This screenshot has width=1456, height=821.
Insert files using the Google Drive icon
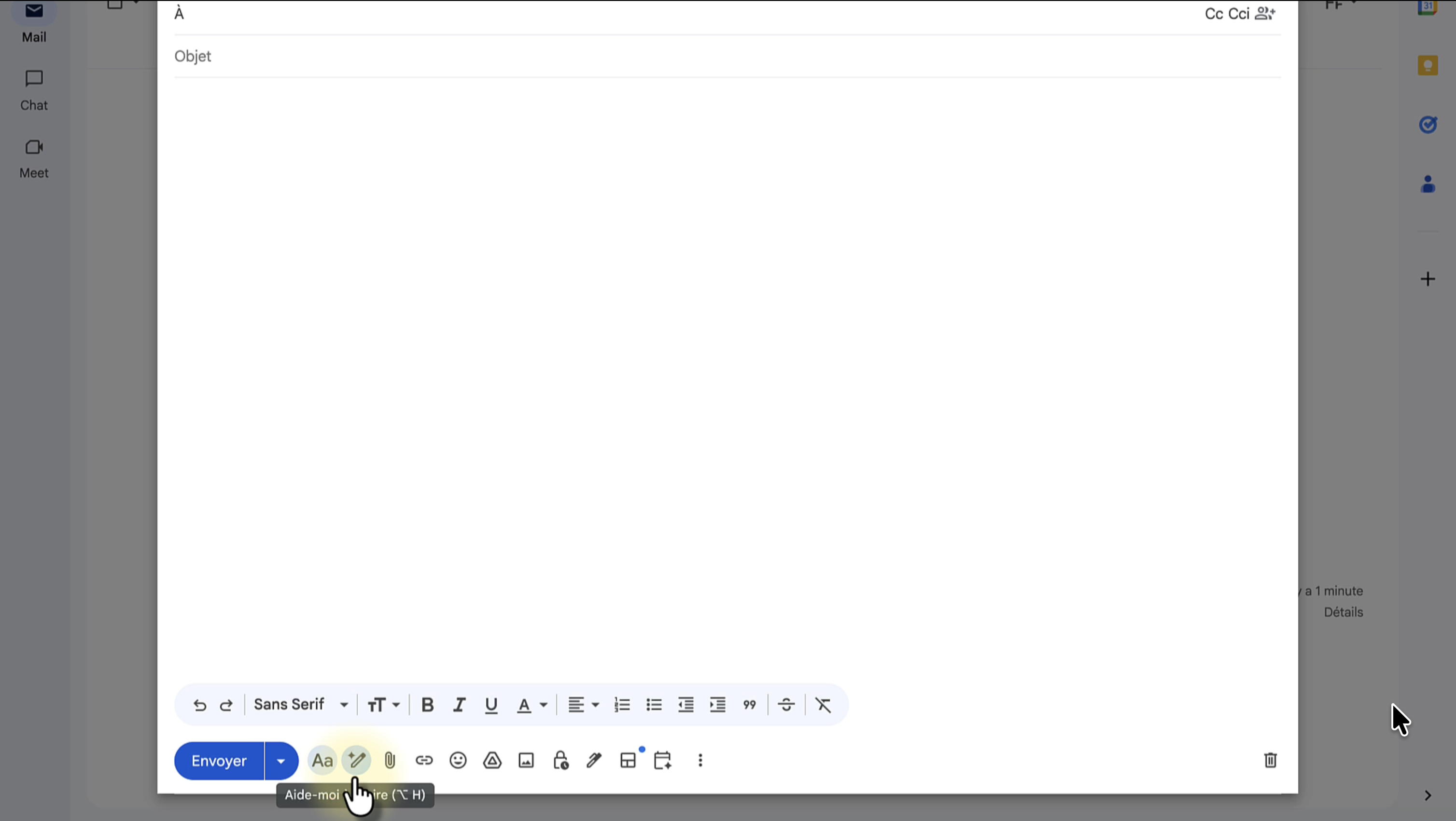492,761
